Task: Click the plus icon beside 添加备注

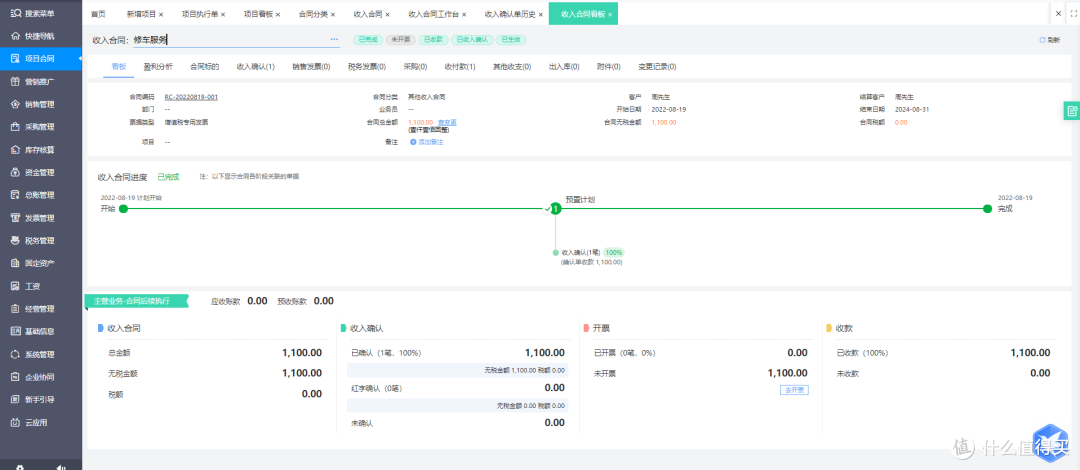Action: (x=413, y=142)
